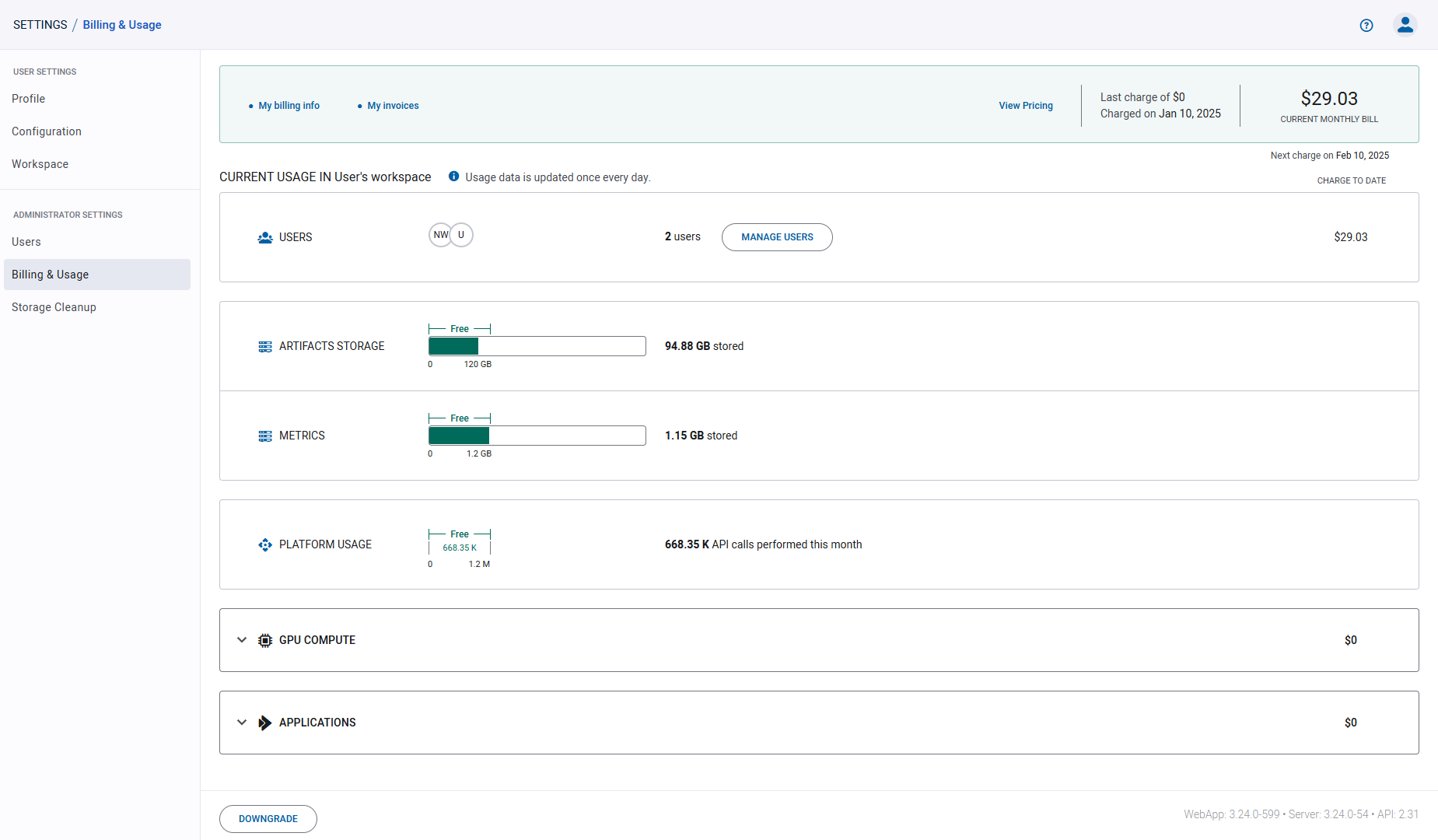This screenshot has width=1438, height=840.
Task: Click the U user avatar badge
Action: [x=461, y=234]
